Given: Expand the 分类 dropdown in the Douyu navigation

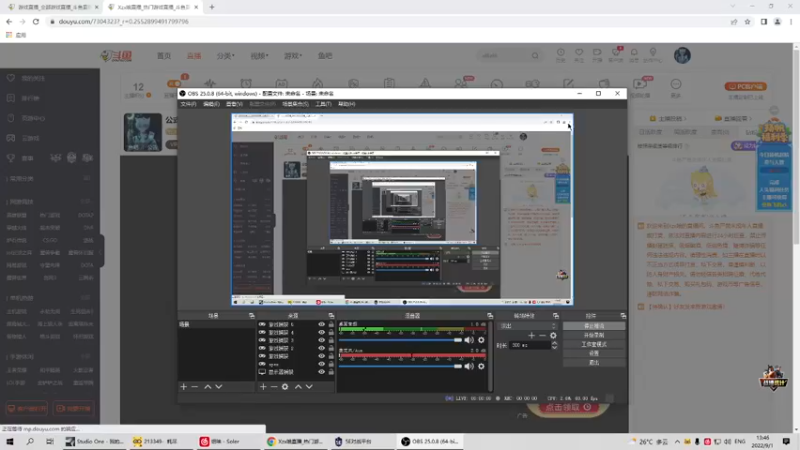Looking at the screenshot, I should click(226, 56).
